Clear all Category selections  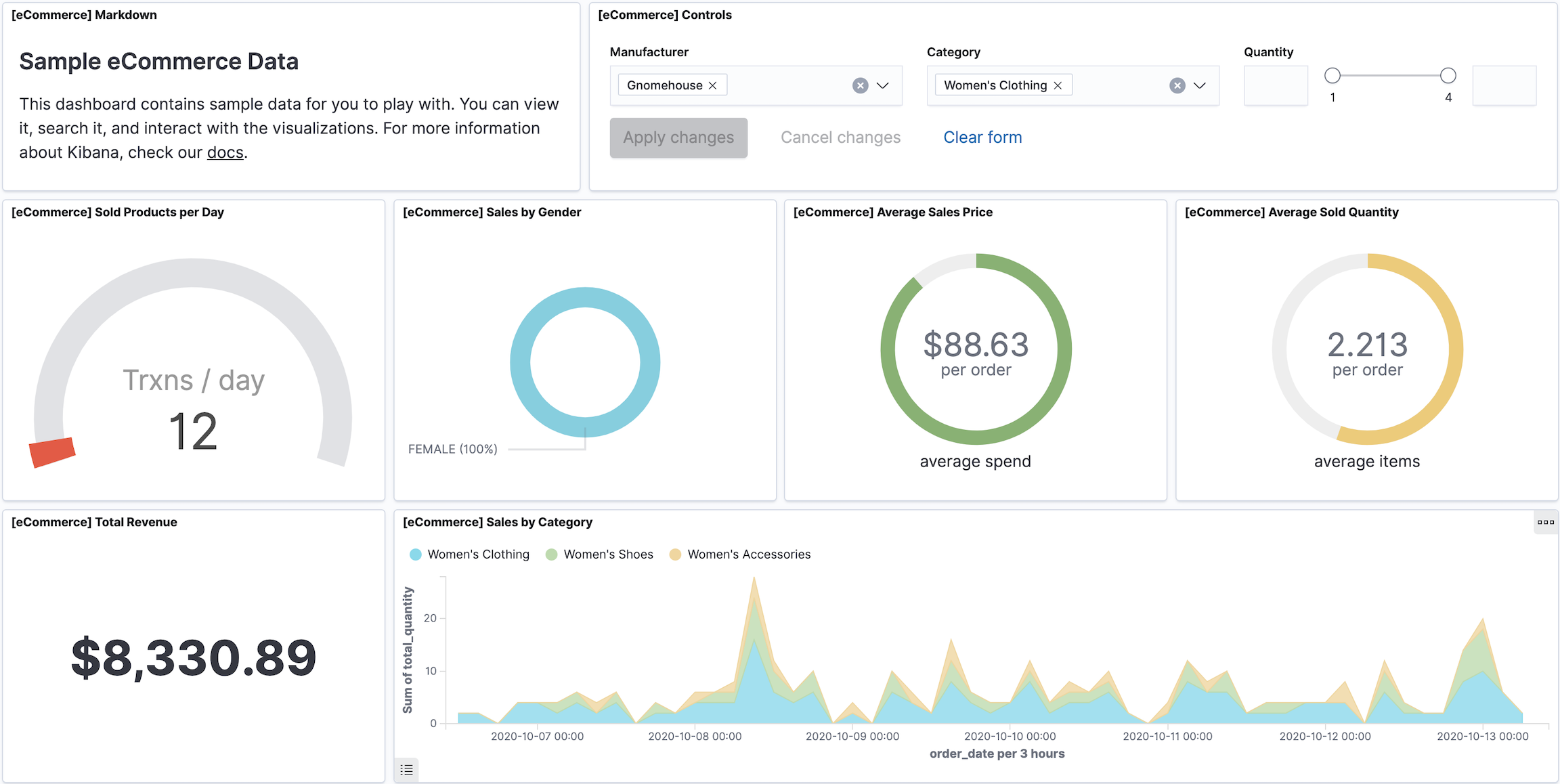(1177, 85)
